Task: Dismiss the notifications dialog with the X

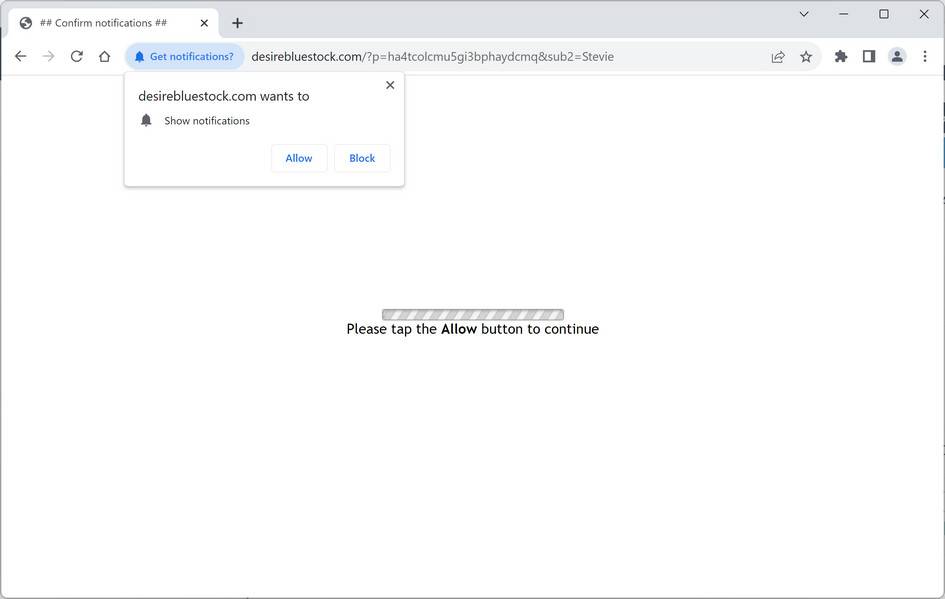Action: (390, 85)
